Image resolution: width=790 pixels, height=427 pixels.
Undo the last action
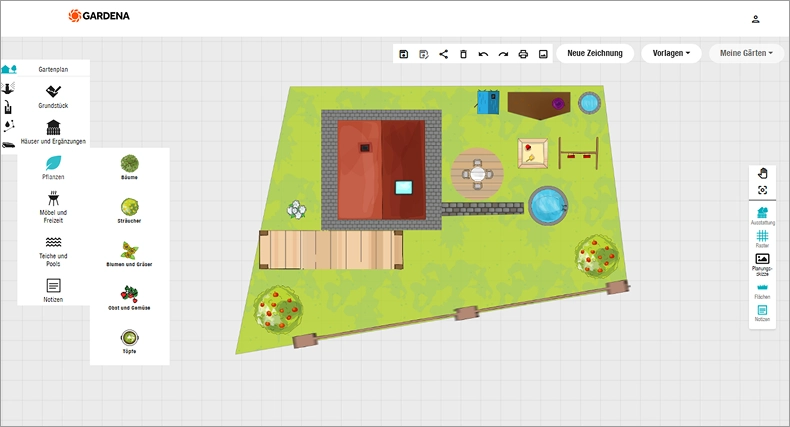[x=483, y=54]
